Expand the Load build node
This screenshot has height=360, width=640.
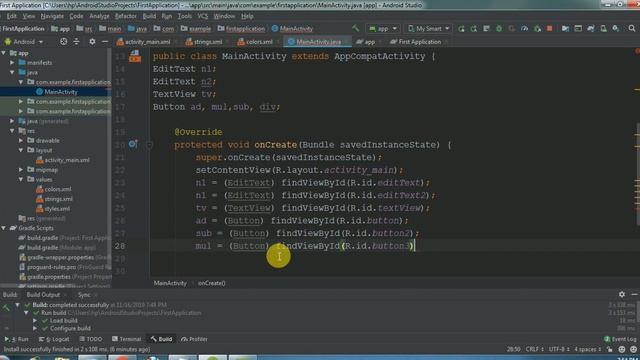36,321
